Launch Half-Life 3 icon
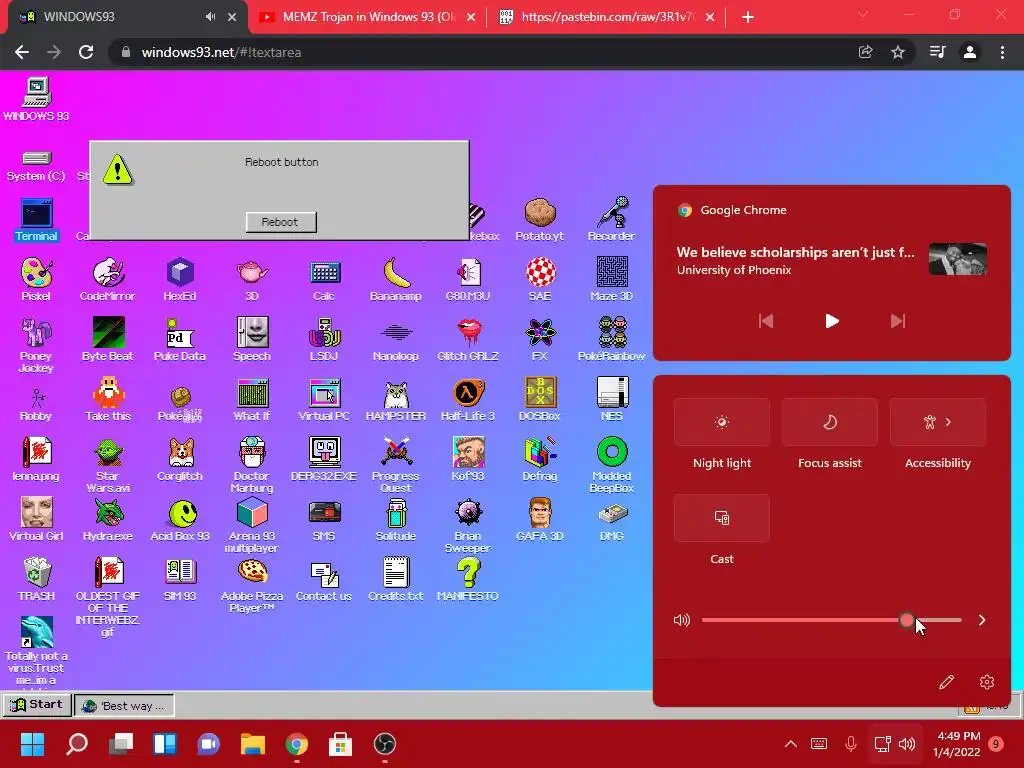 [x=468, y=399]
